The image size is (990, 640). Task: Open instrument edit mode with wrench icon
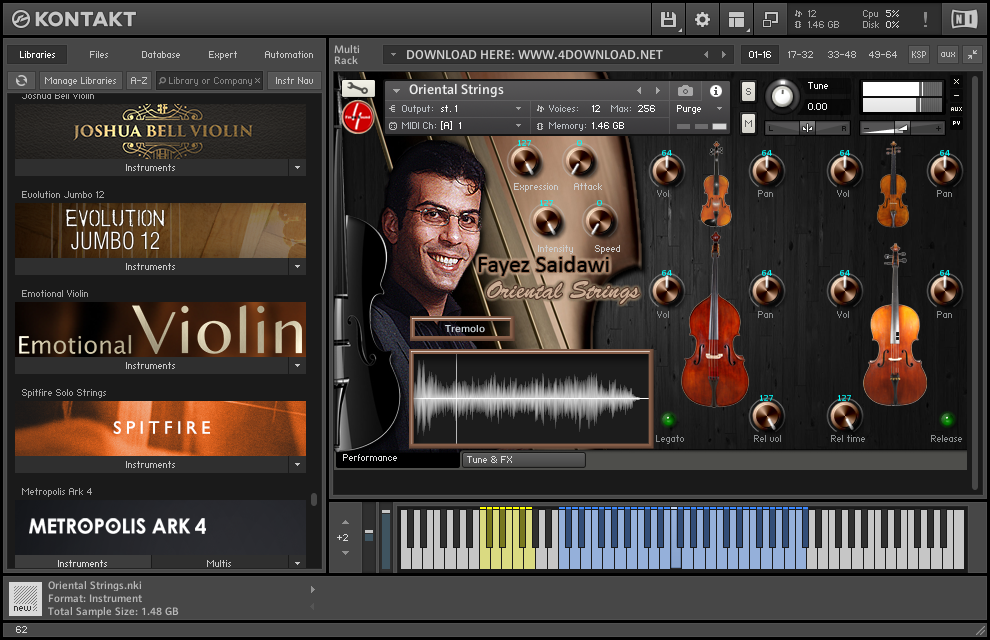tap(358, 89)
